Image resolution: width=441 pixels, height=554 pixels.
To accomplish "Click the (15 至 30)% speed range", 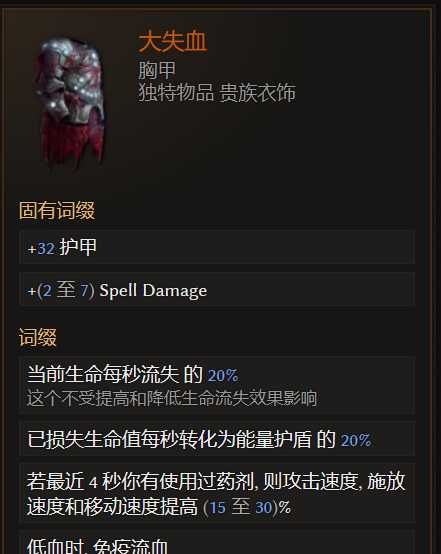I will click(x=247, y=507).
